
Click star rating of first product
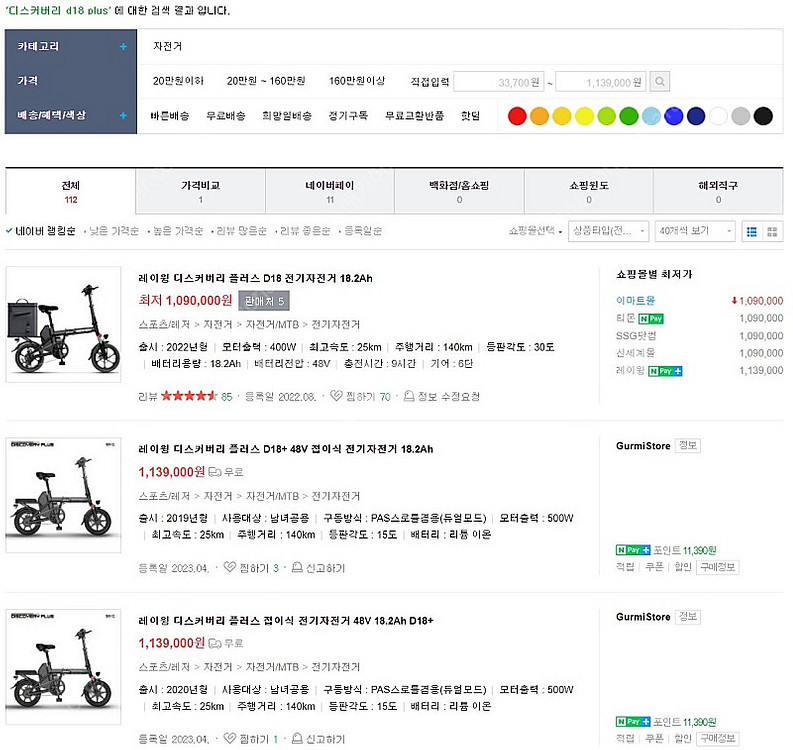coord(189,396)
